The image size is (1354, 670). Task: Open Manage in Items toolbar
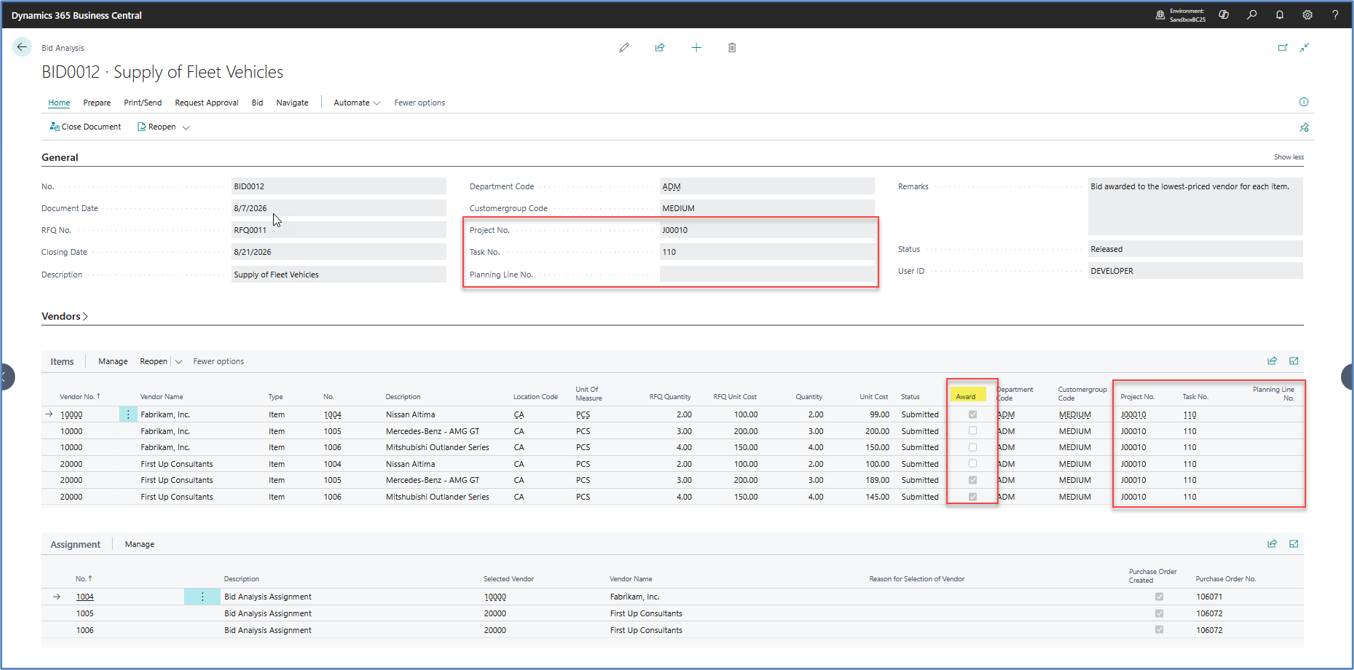113,361
